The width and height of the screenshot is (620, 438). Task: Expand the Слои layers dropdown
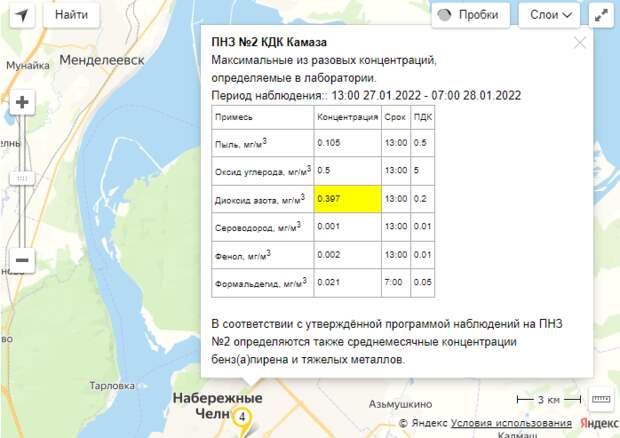(x=549, y=15)
